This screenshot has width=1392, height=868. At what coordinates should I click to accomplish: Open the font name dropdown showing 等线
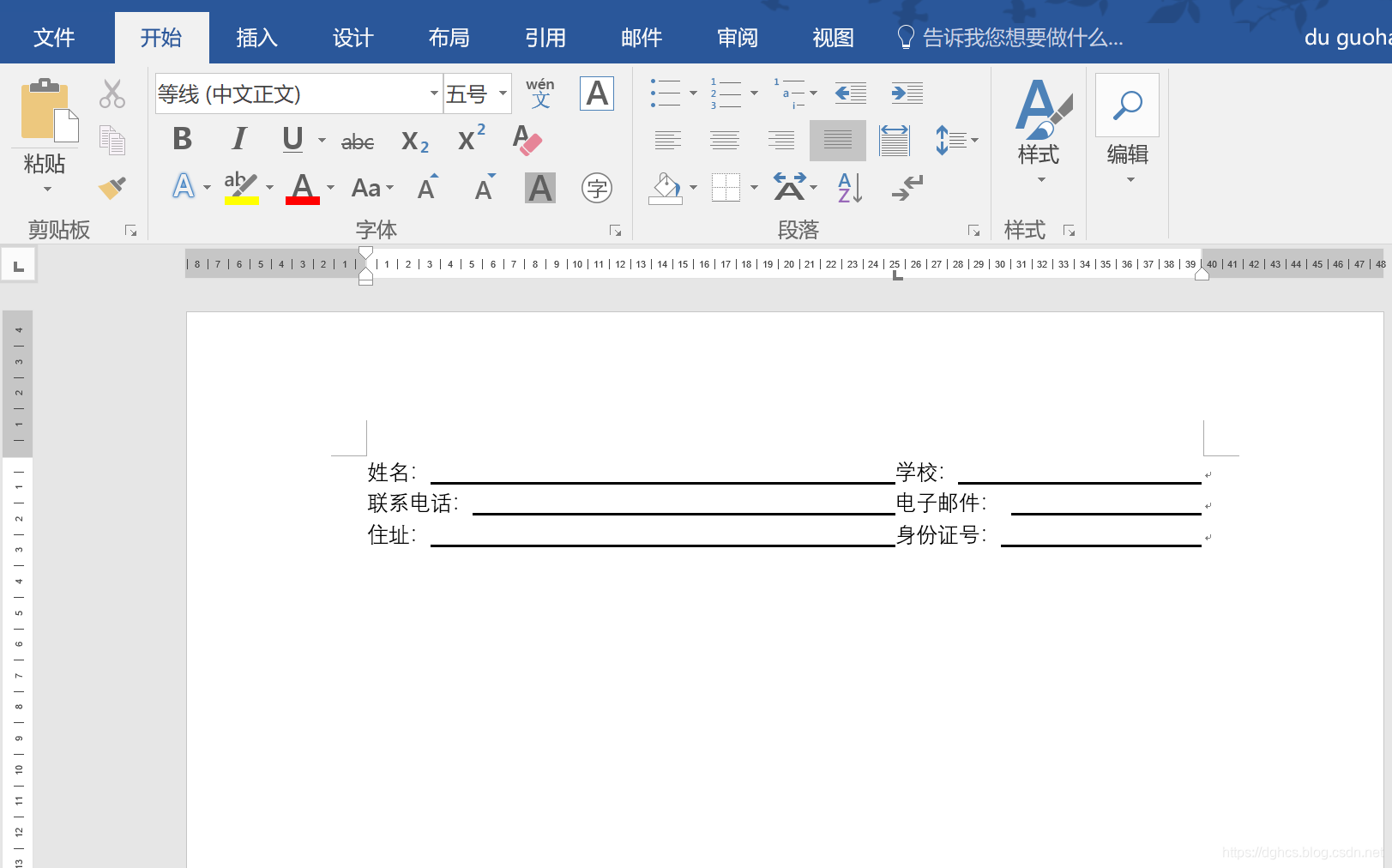coord(433,93)
